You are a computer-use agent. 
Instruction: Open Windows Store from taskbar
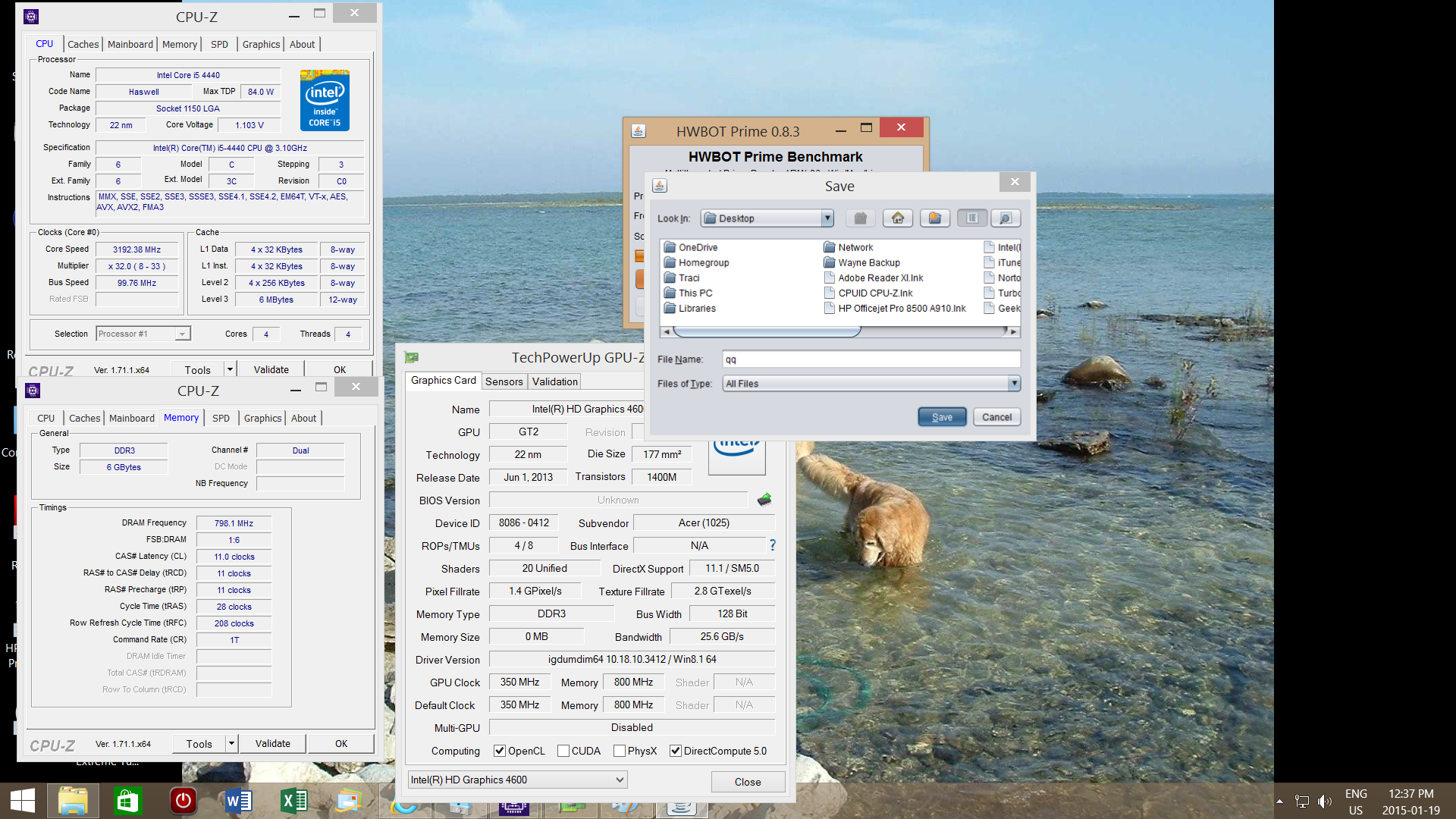coord(127,801)
